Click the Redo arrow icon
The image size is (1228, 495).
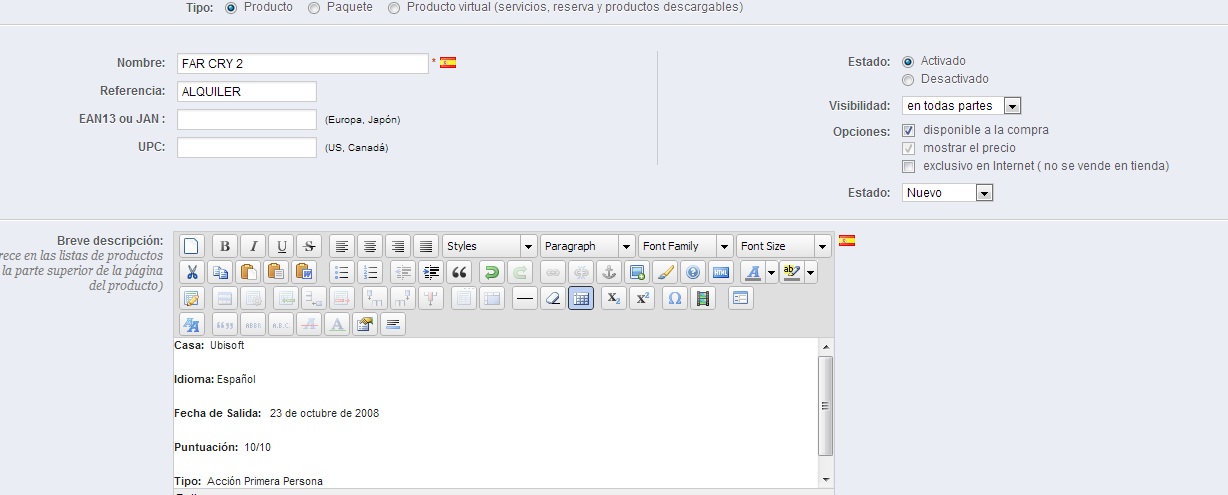pos(519,272)
